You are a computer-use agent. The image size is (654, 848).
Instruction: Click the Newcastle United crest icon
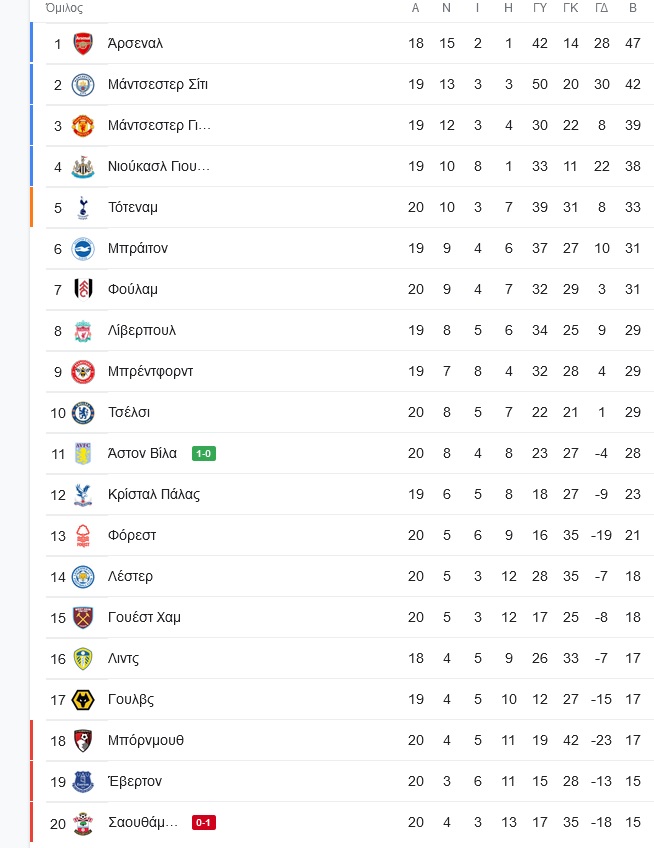pyautogui.click(x=83, y=167)
